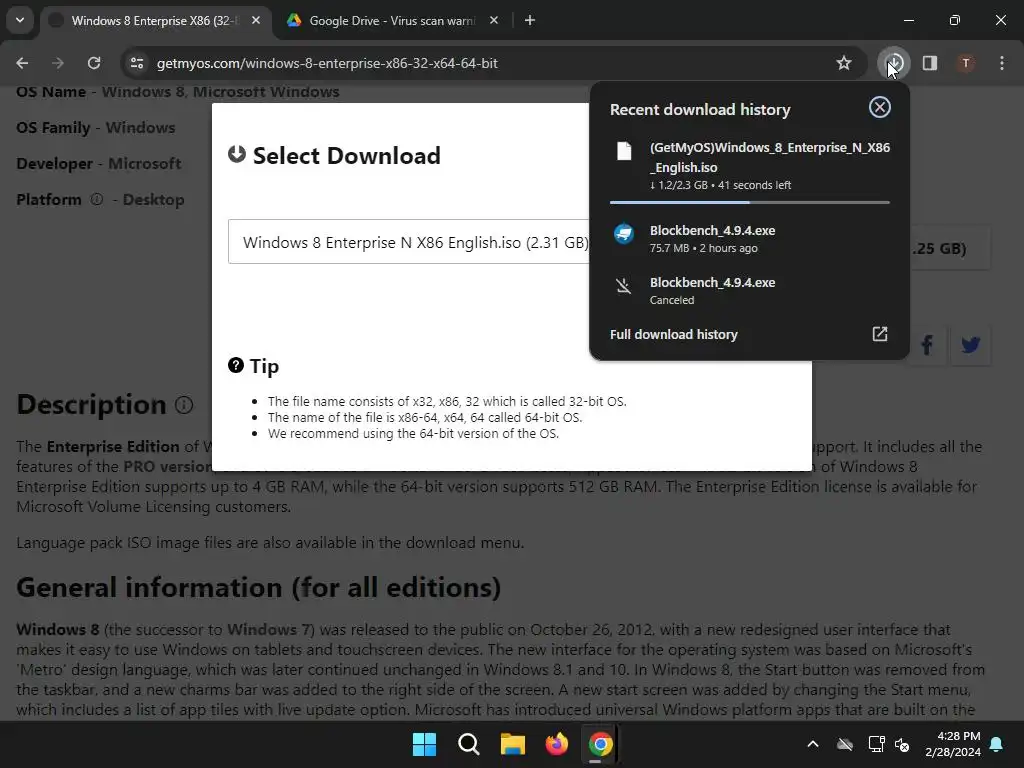
Task: Close the Windows 8 Enterprise tab
Action: click(256, 20)
